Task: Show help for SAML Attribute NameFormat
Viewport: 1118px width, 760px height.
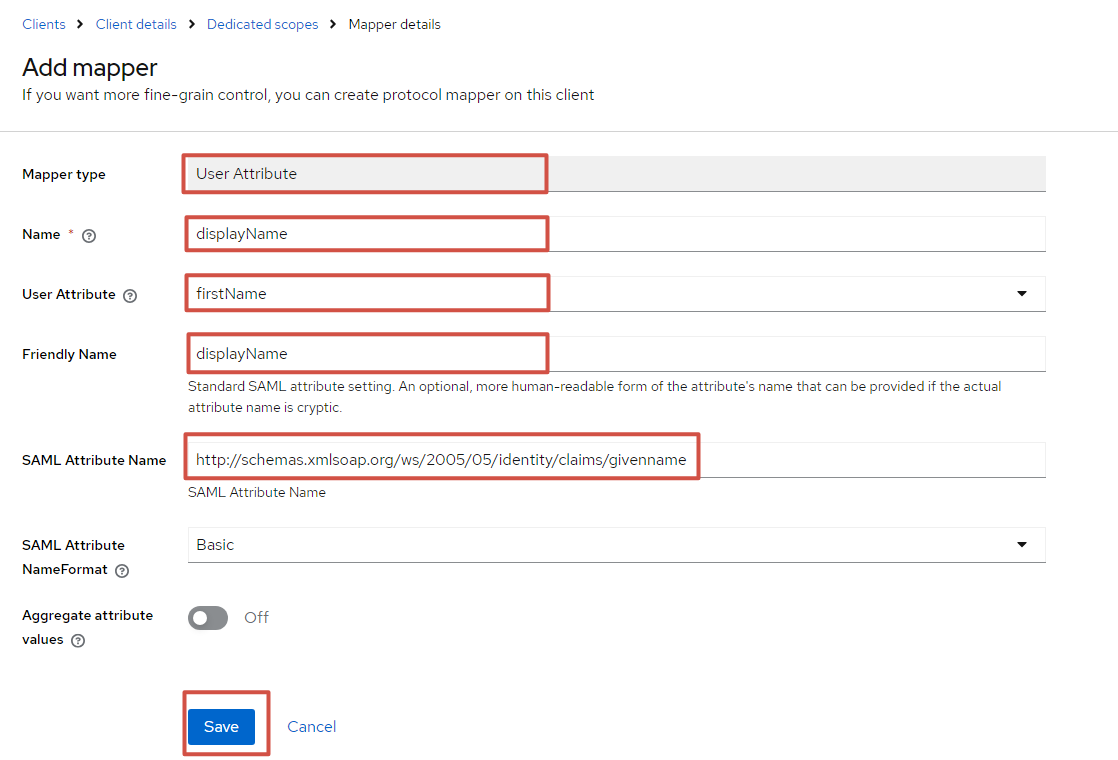Action: tap(122, 571)
